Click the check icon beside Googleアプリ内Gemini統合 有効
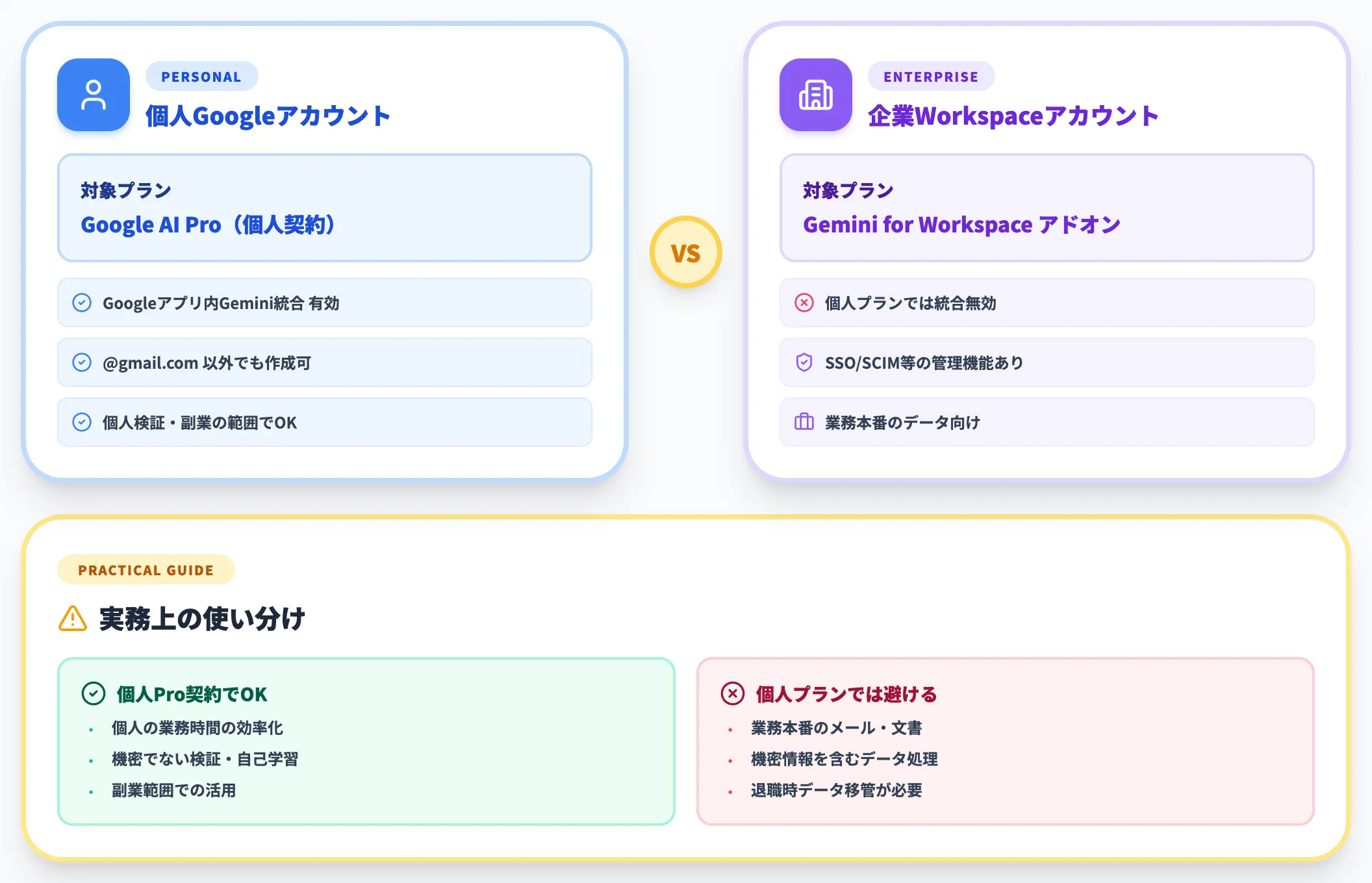The height and width of the screenshot is (883, 1372). tap(82, 303)
